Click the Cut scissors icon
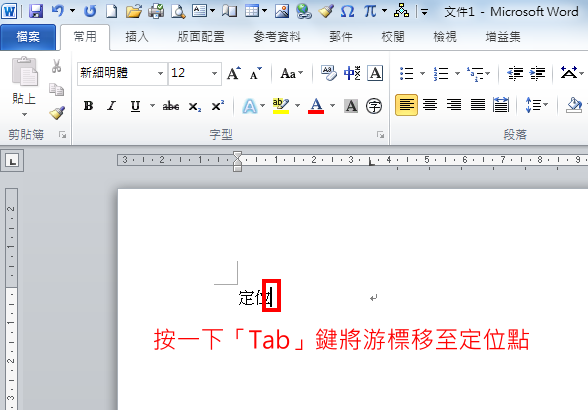588x410 pixels. click(57, 66)
